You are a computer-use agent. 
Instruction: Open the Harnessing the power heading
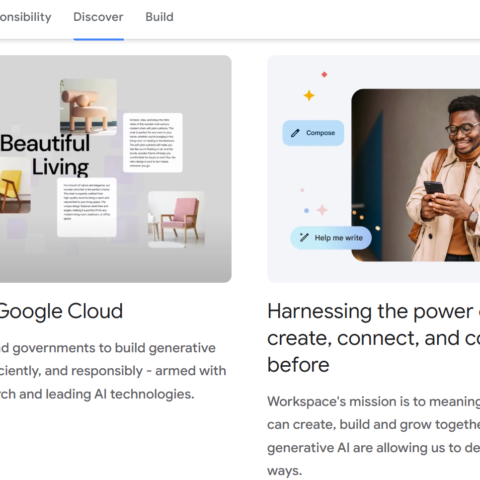coord(374,338)
